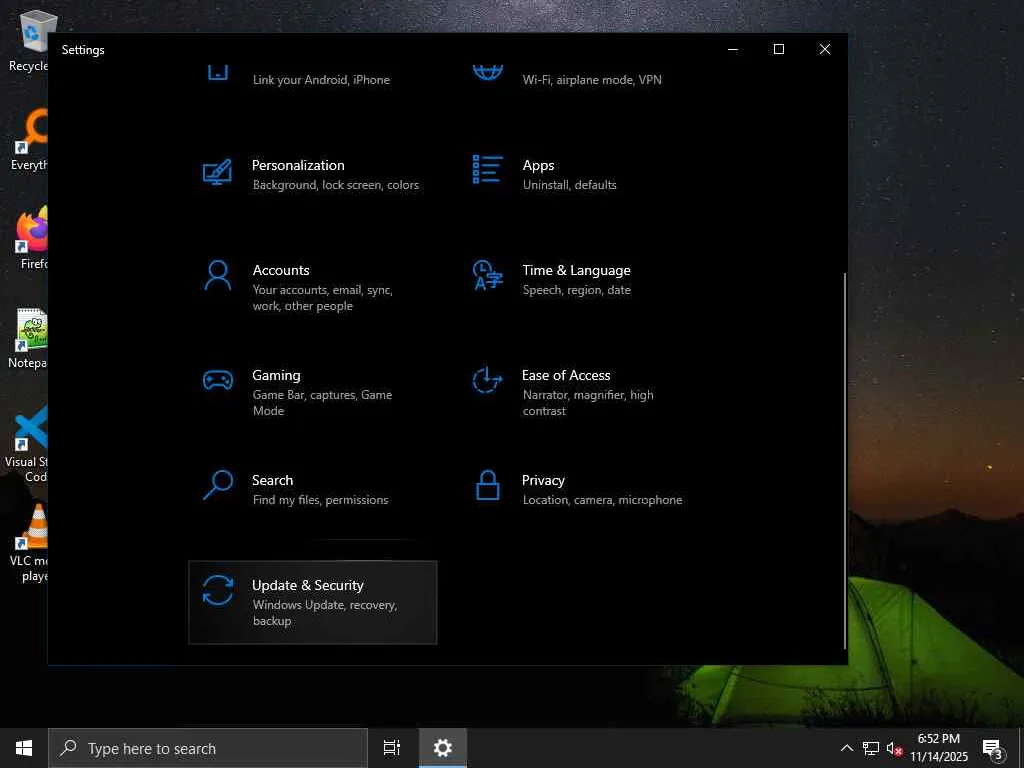The image size is (1024, 768).
Task: Open the Update & Security sync icon
Action: point(217,590)
